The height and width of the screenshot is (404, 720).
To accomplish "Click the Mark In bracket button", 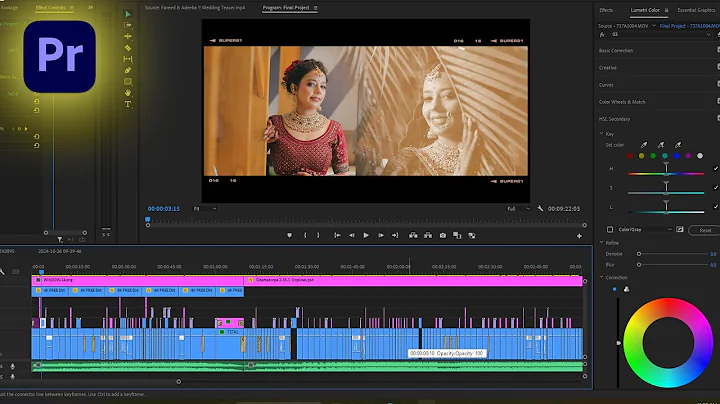I will coord(305,236).
